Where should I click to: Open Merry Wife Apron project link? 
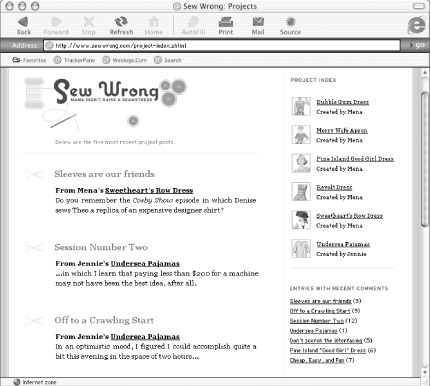[x=342, y=130]
